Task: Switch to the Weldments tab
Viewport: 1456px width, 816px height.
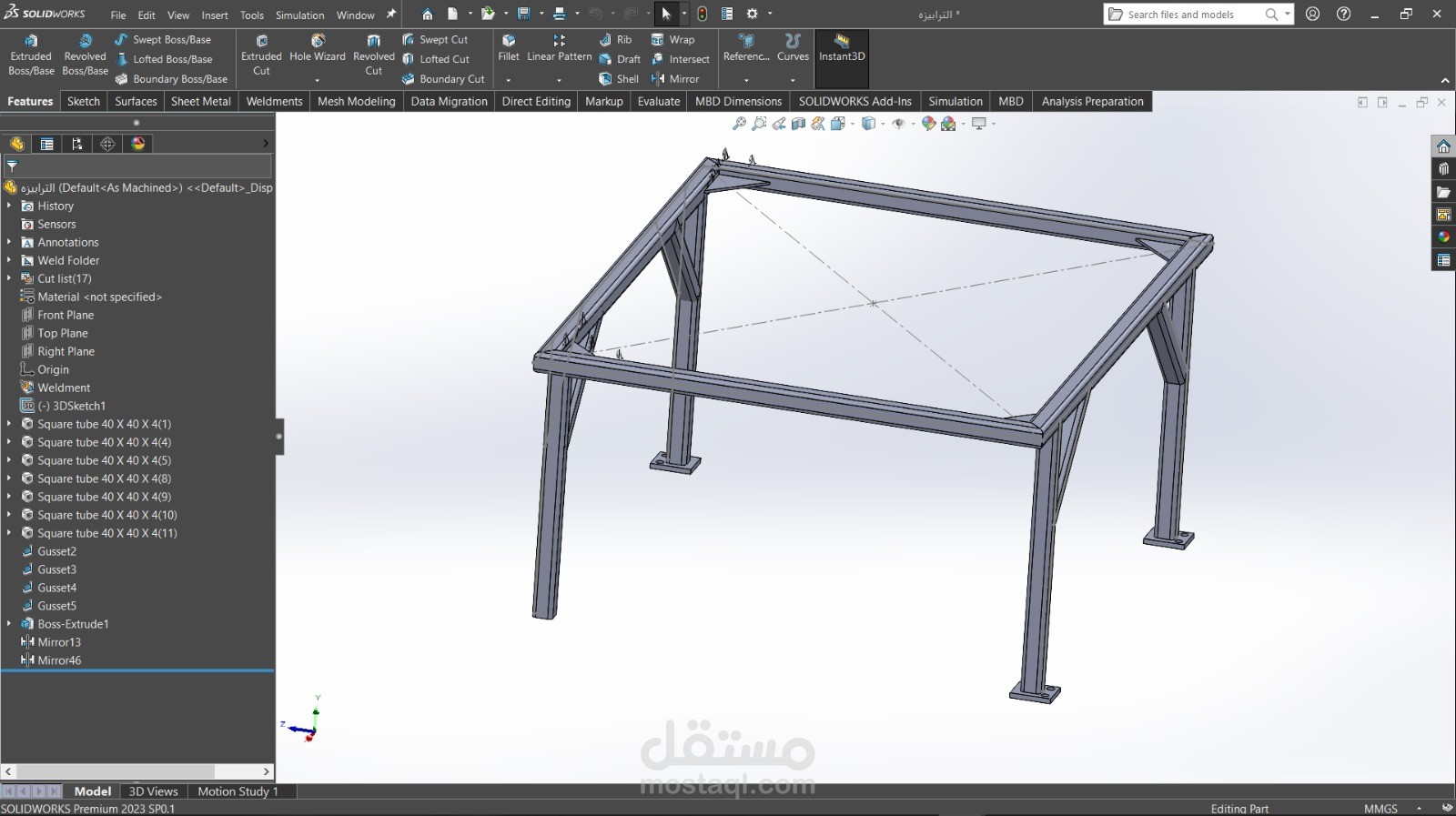Action: click(x=274, y=101)
